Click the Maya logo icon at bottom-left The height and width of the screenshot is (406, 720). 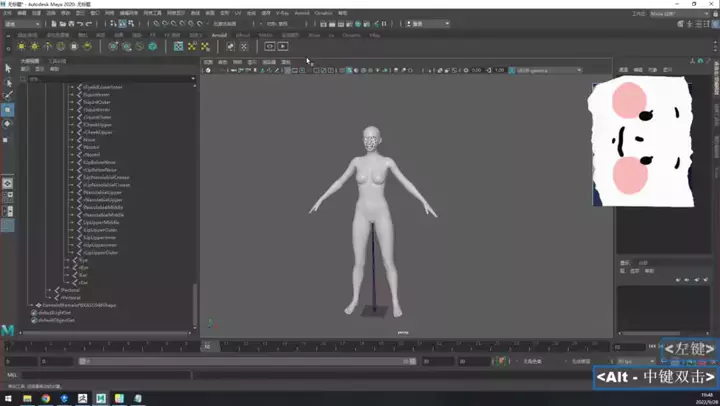pos(8,329)
